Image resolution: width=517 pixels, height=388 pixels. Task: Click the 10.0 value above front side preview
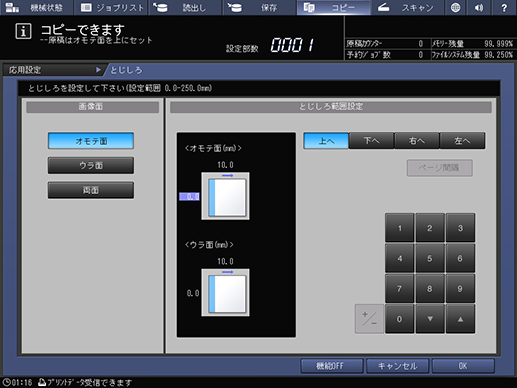(x=225, y=165)
